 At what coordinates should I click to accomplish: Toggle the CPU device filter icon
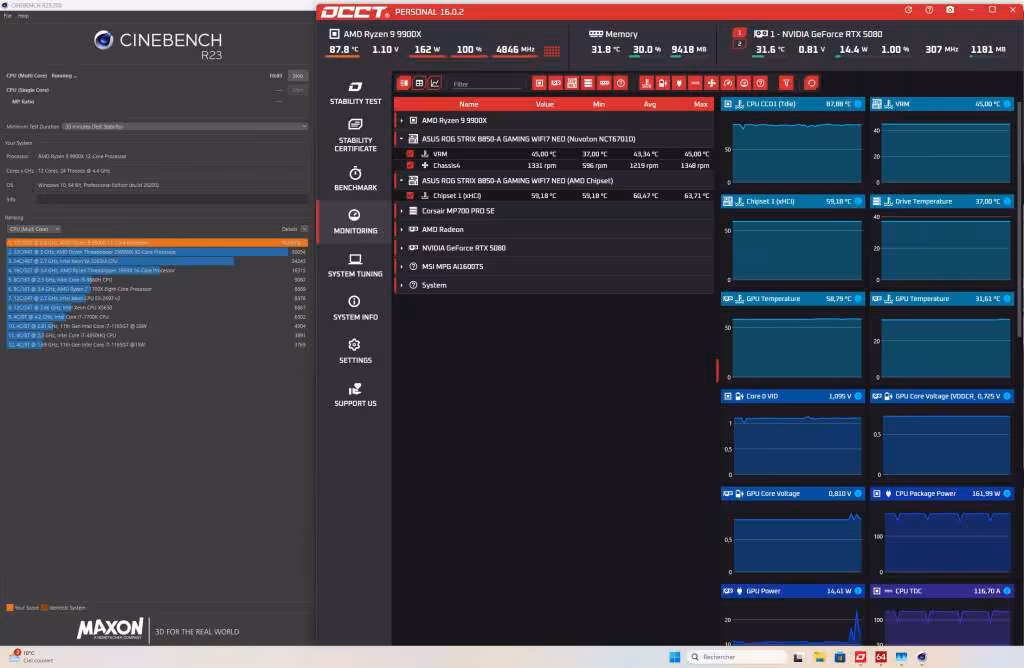(x=539, y=83)
